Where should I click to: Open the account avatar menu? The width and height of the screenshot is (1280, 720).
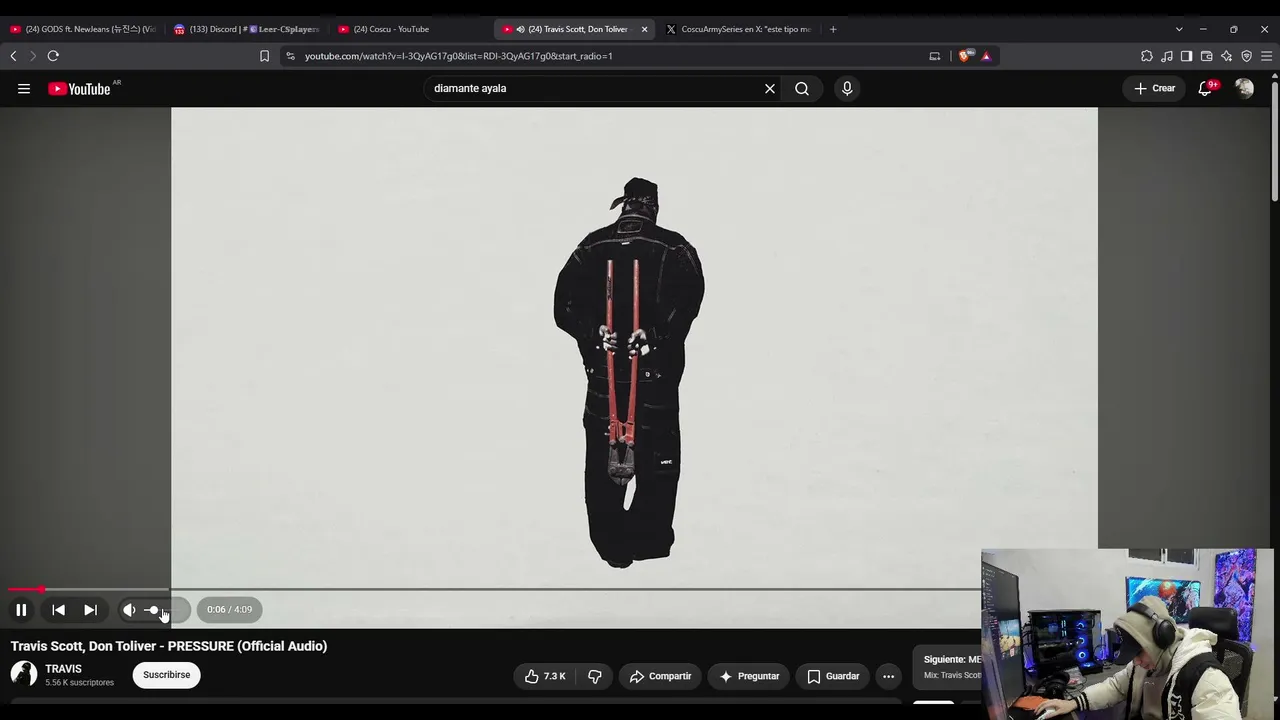pos(1244,89)
